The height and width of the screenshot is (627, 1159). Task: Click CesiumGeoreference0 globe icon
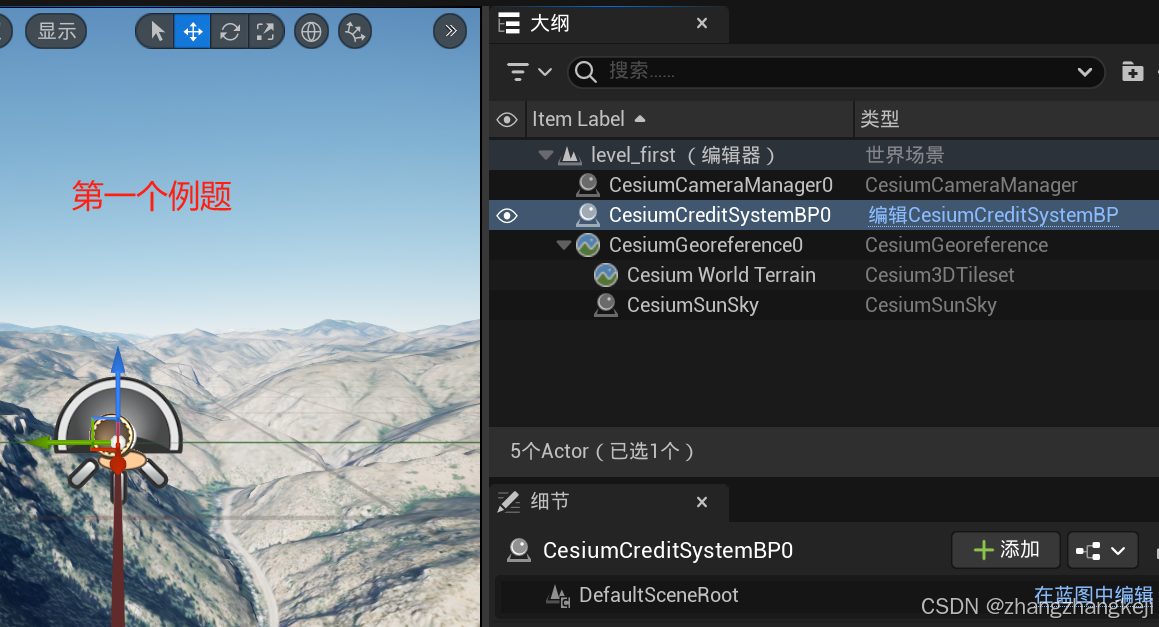tap(588, 245)
